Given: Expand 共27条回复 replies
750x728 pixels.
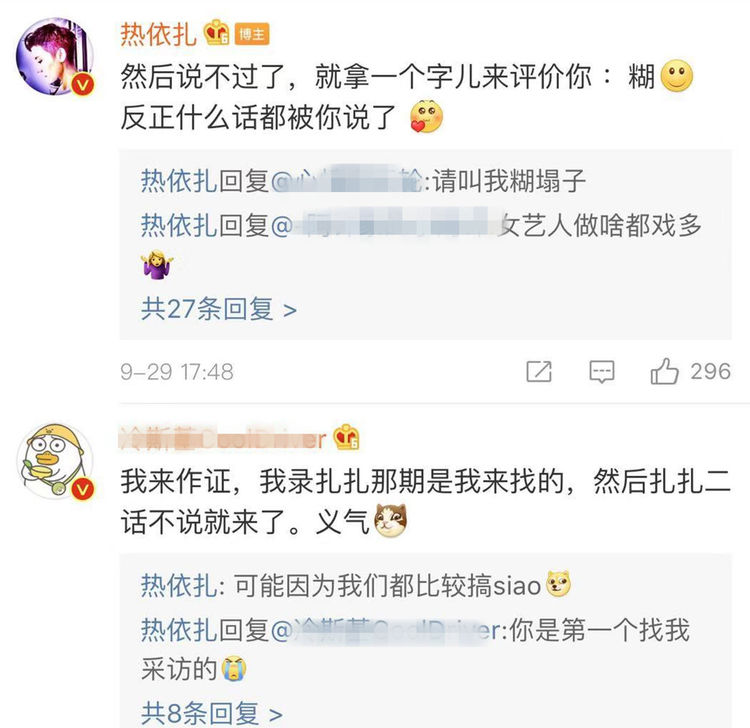Looking at the screenshot, I should pyautogui.click(x=219, y=309).
